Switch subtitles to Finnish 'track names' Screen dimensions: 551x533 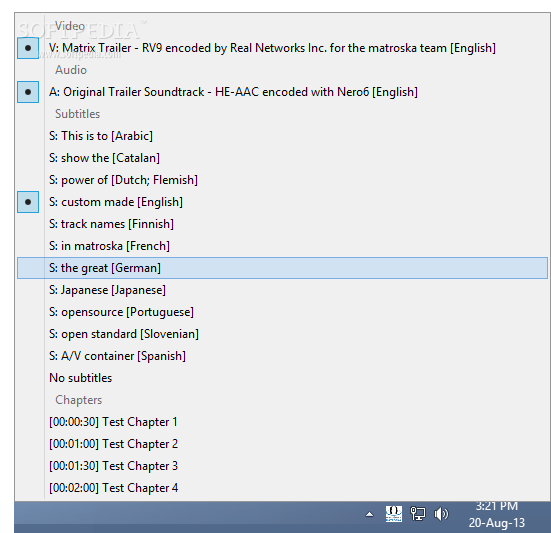[282, 224]
